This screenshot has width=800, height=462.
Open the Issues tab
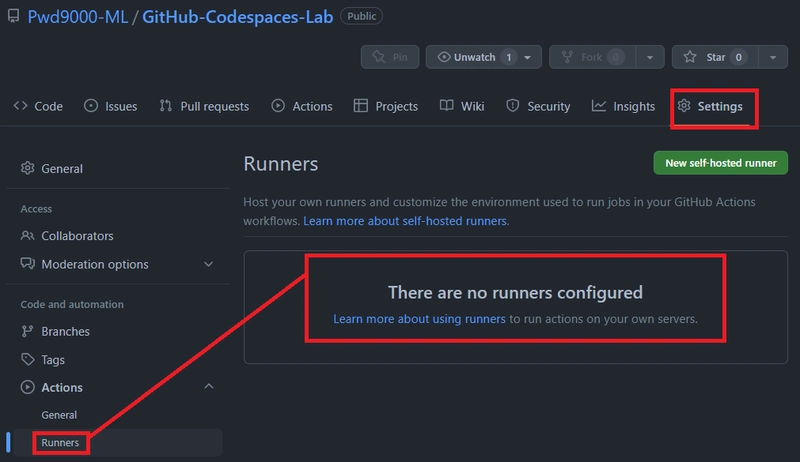111,106
